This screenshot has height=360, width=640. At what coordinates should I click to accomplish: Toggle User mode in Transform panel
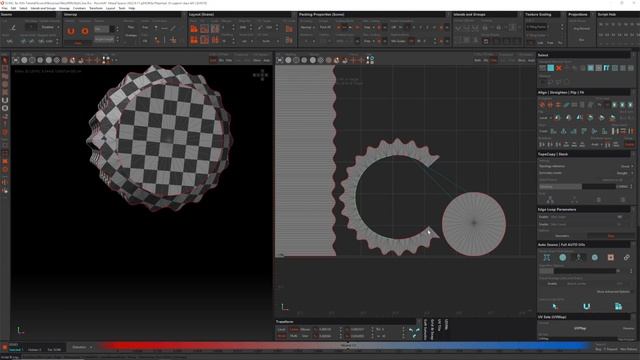[x=305, y=336]
